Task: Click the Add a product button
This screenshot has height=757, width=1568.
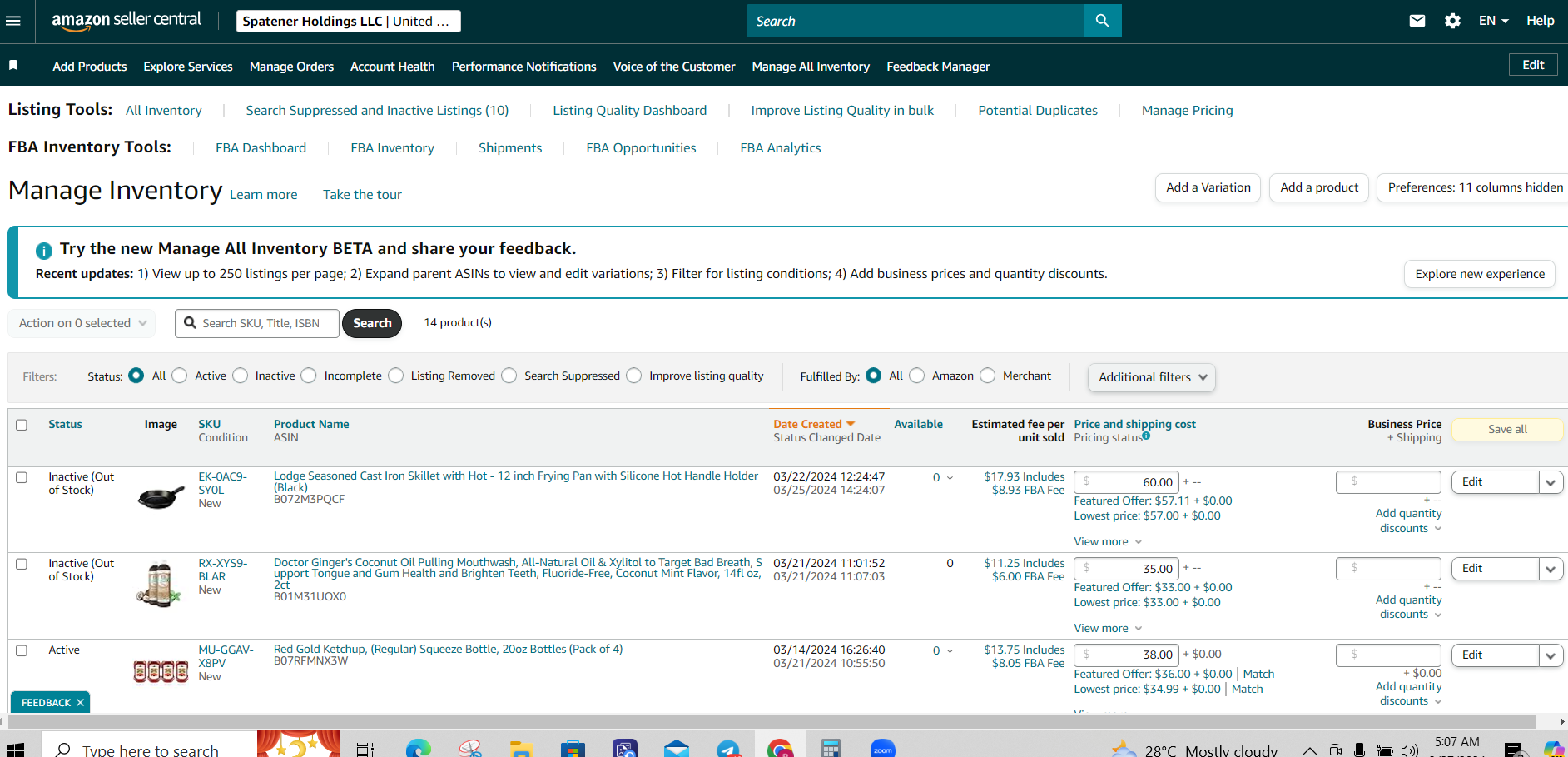Action: click(1319, 187)
